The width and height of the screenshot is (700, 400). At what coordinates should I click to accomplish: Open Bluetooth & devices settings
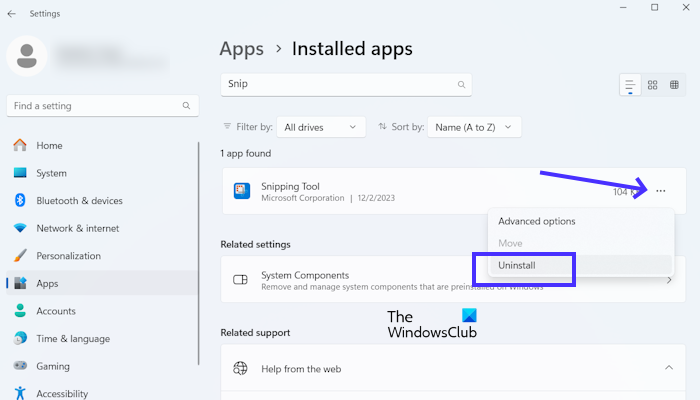point(79,201)
